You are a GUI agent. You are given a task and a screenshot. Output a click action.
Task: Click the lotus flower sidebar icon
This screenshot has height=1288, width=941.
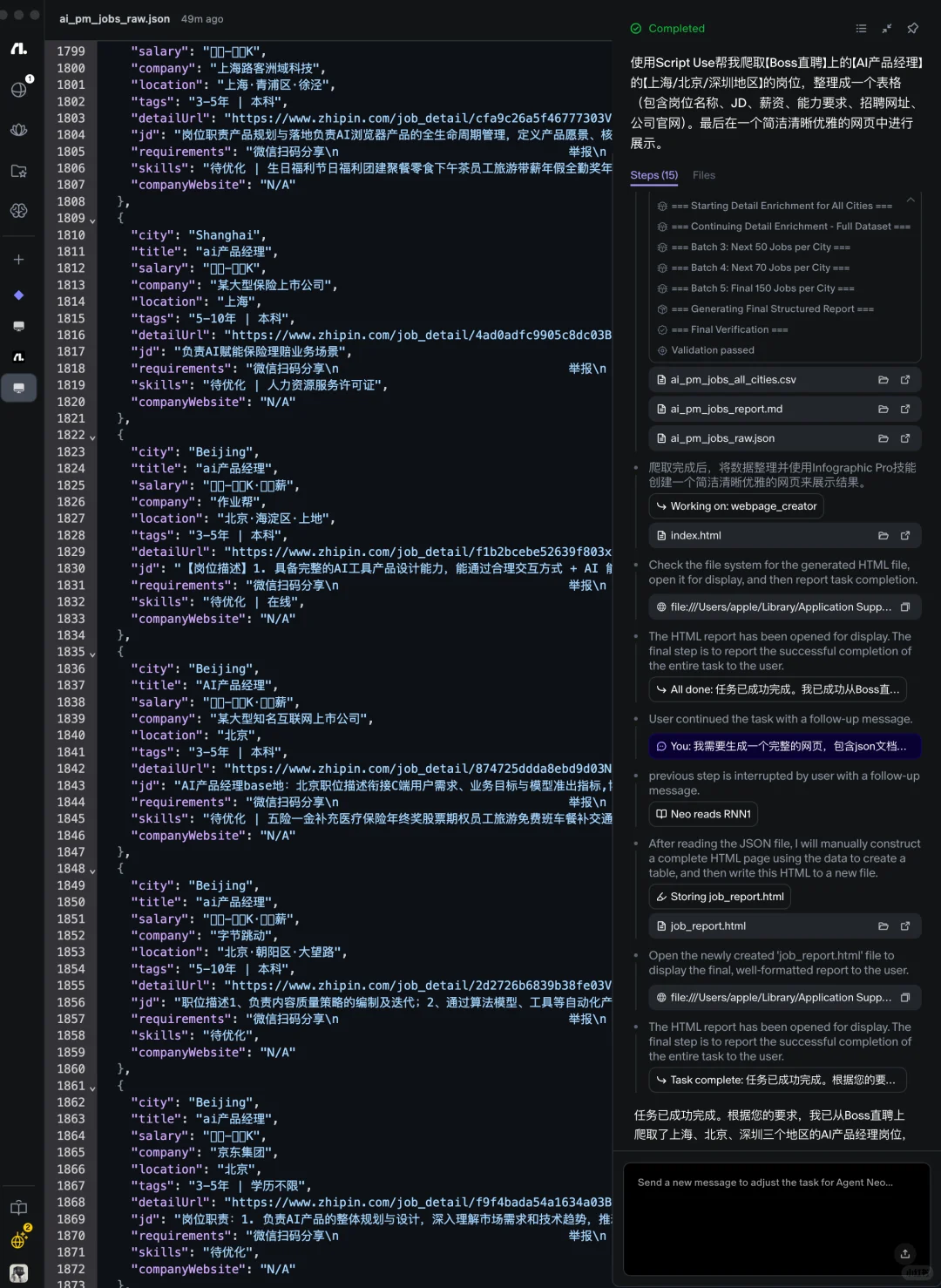tap(19, 130)
